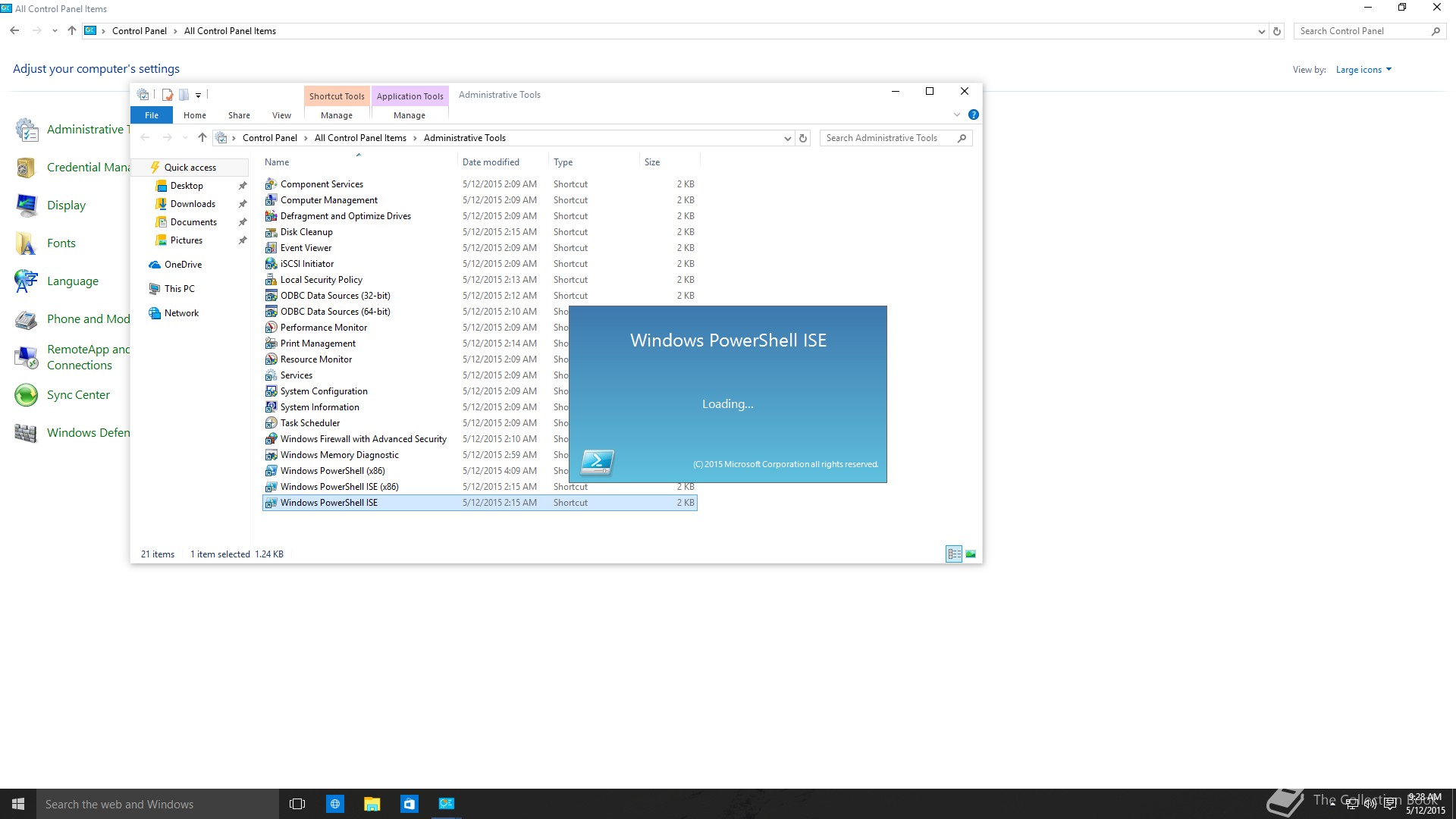Screen dimensions: 1456x819
Task: Go up one folder level in Administrative Tools
Action: (202, 138)
